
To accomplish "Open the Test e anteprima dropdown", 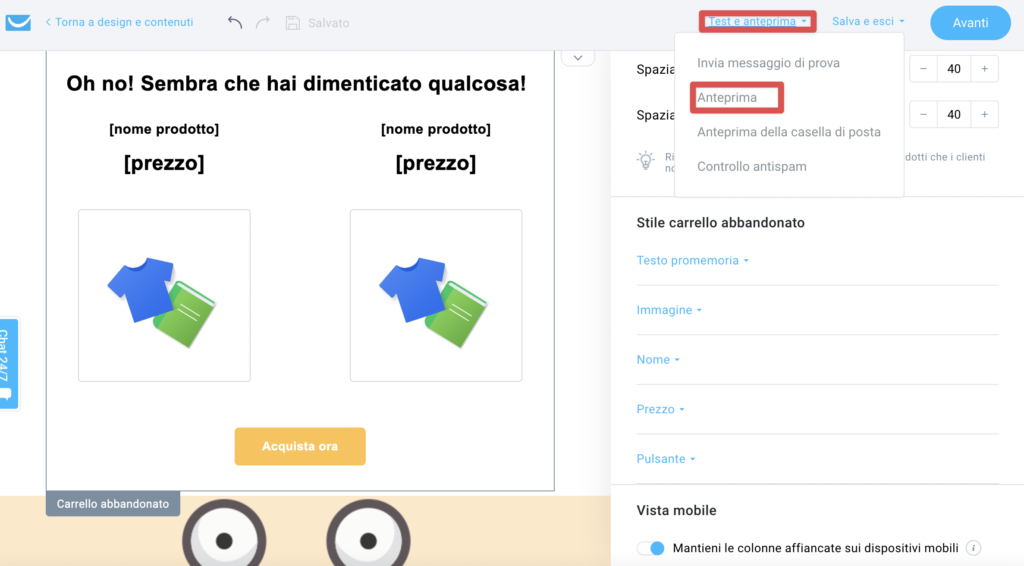I will [x=757, y=22].
